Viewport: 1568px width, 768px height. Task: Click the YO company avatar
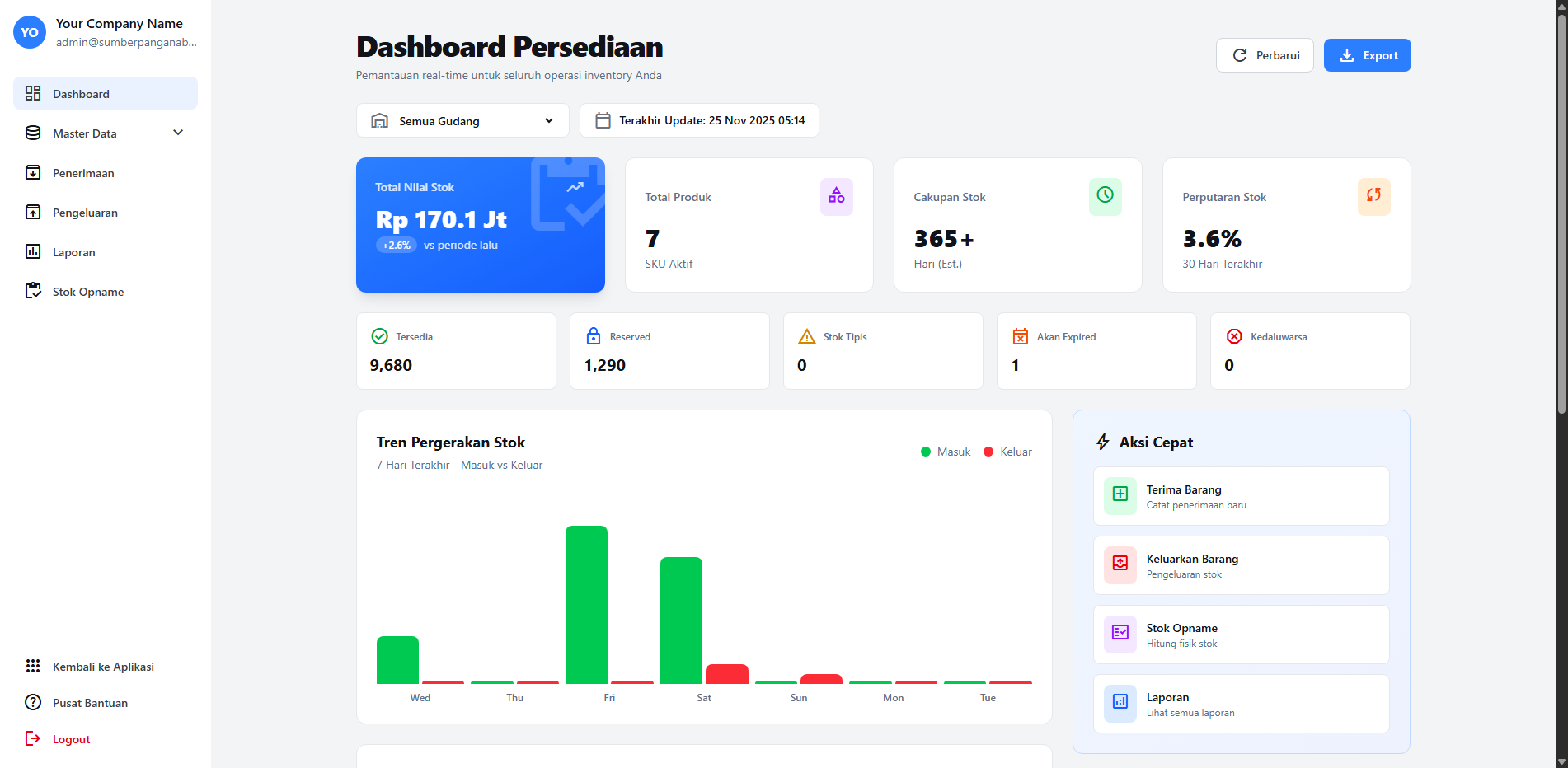[29, 32]
